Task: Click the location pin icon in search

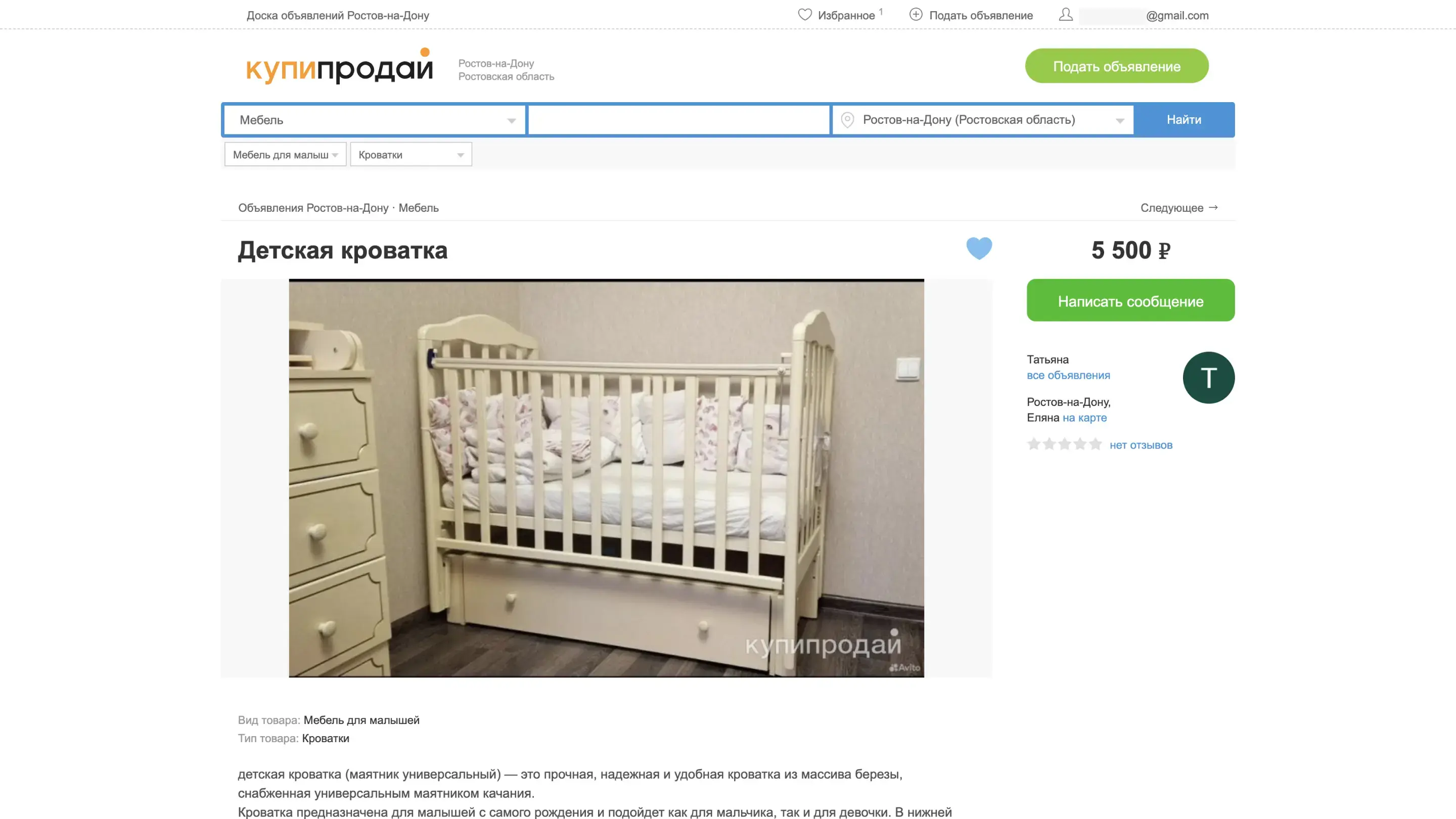Action: click(847, 120)
